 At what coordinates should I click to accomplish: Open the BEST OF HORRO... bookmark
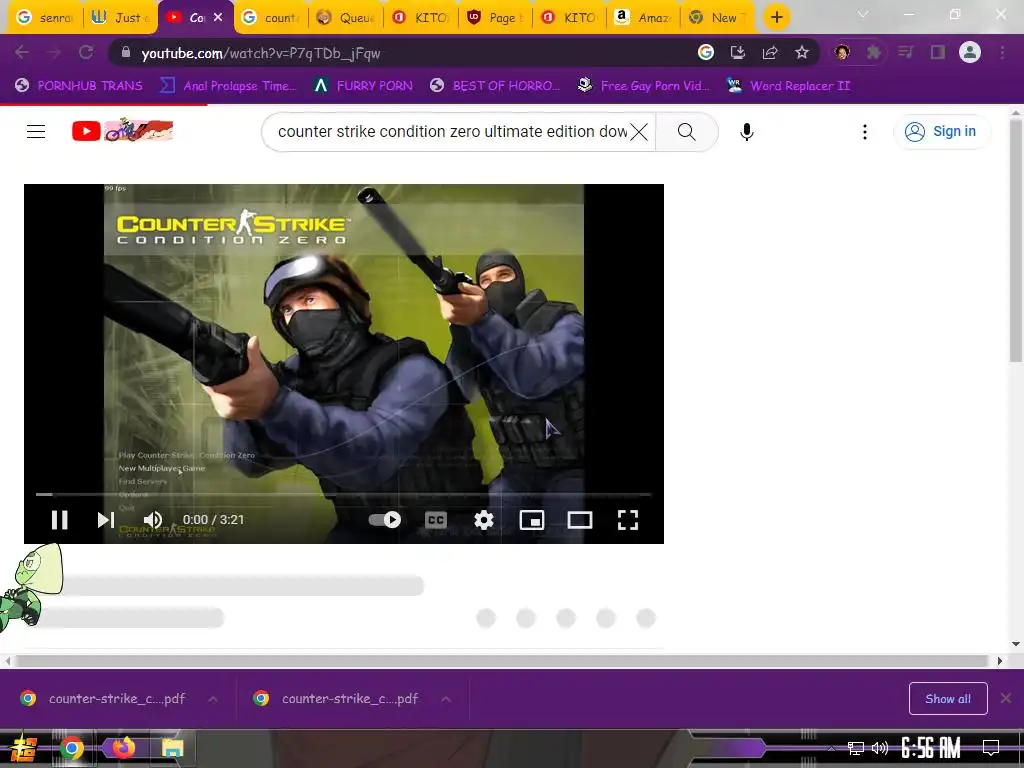click(x=495, y=86)
